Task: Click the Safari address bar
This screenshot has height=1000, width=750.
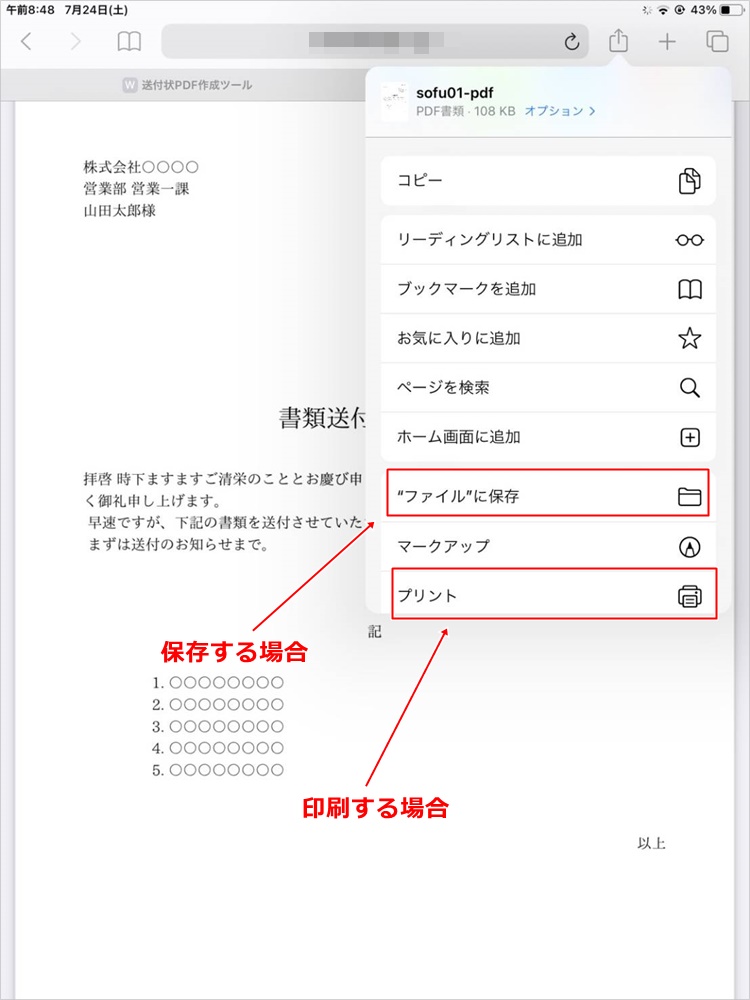Action: [375, 42]
